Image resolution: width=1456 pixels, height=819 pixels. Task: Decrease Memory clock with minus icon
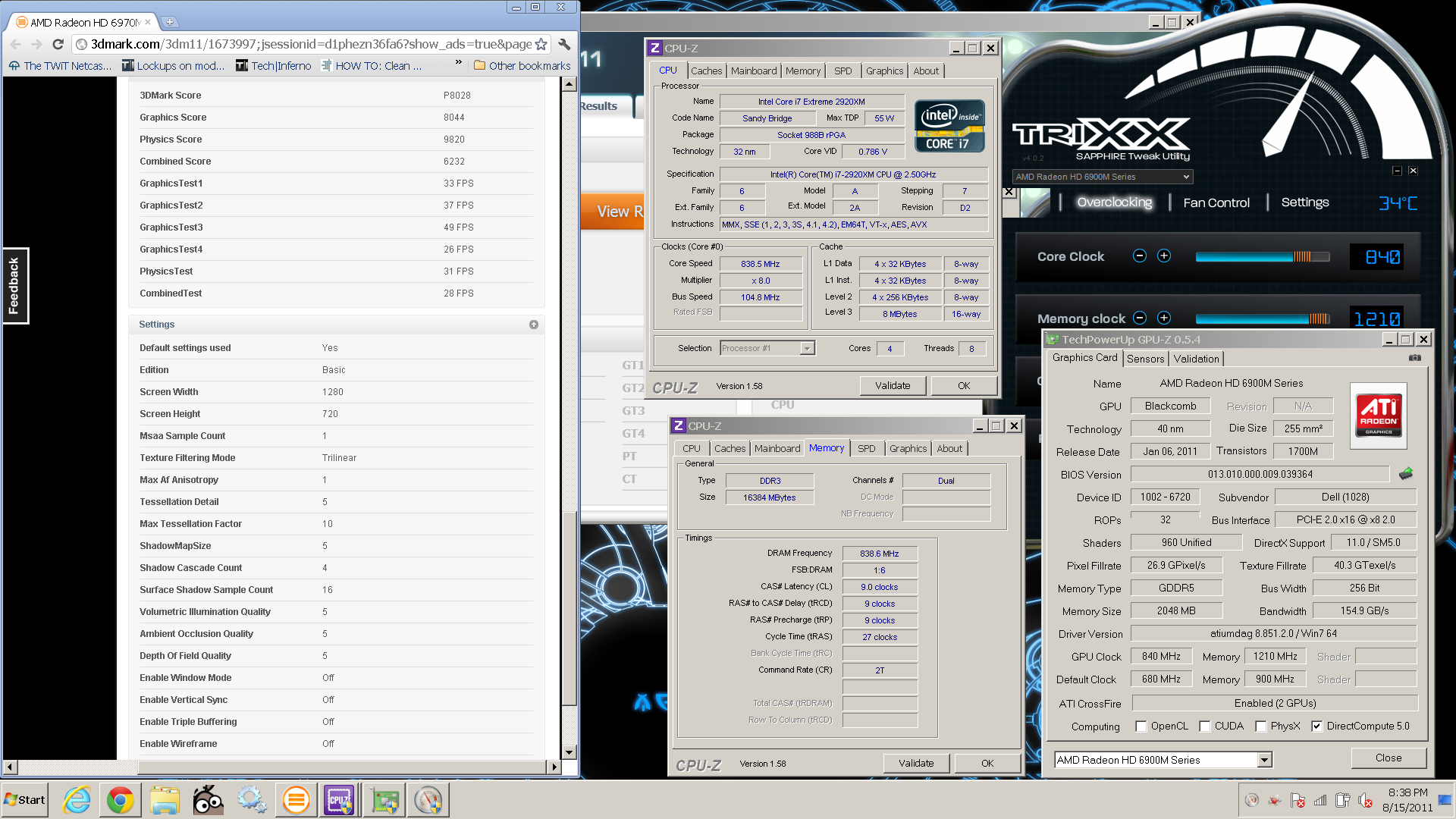1139,318
